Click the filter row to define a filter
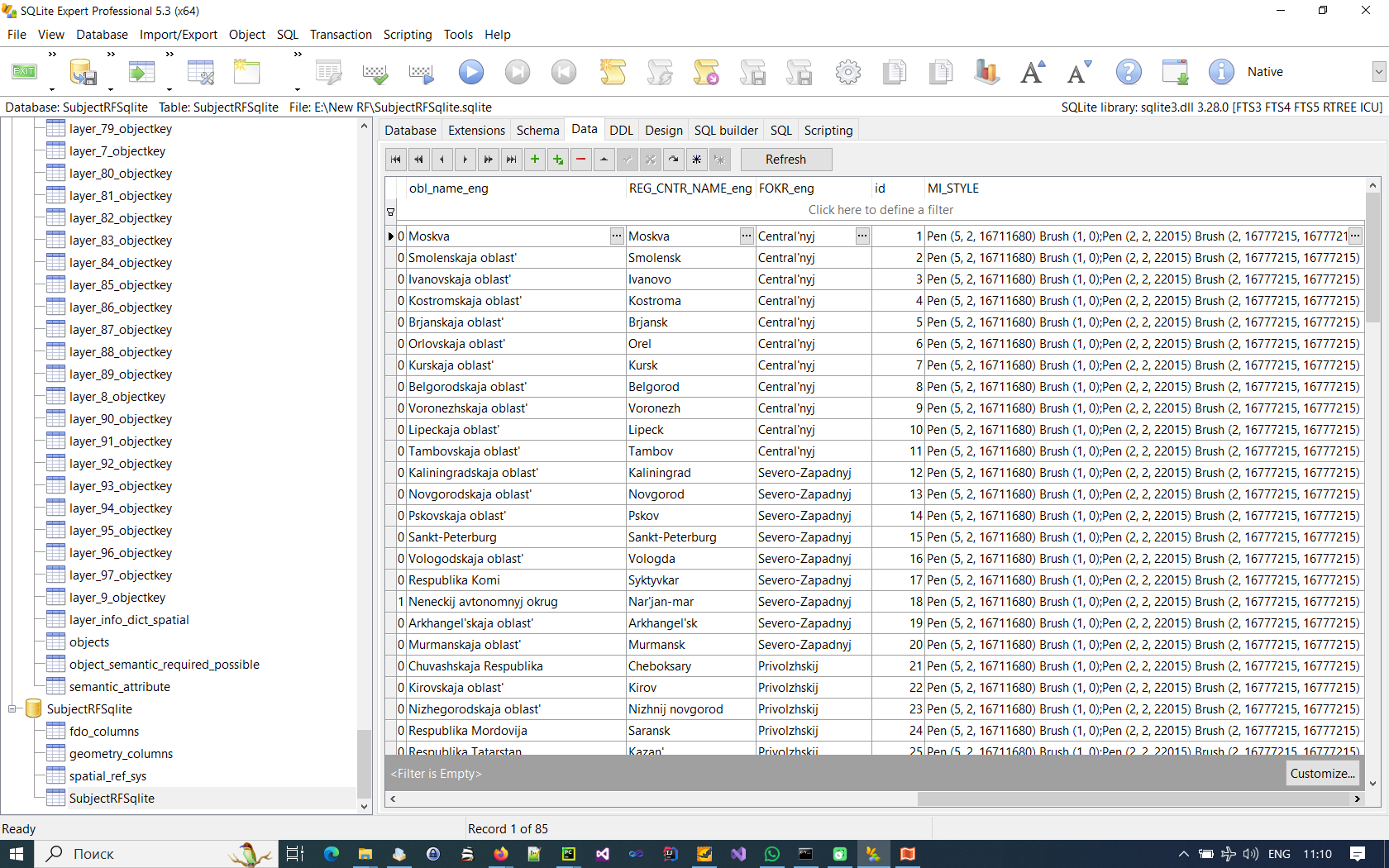This screenshot has height=868, width=1389. point(881,210)
